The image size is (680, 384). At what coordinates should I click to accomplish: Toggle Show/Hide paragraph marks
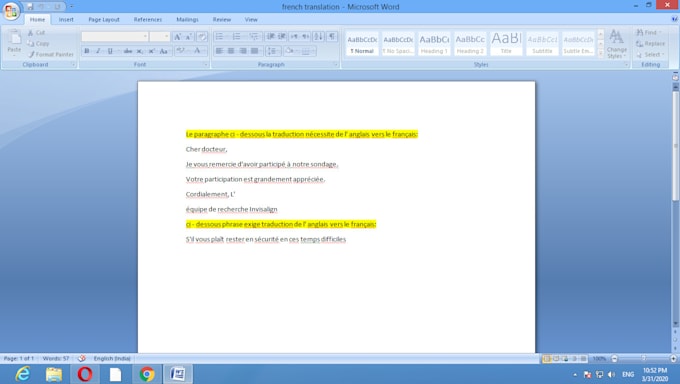point(332,36)
